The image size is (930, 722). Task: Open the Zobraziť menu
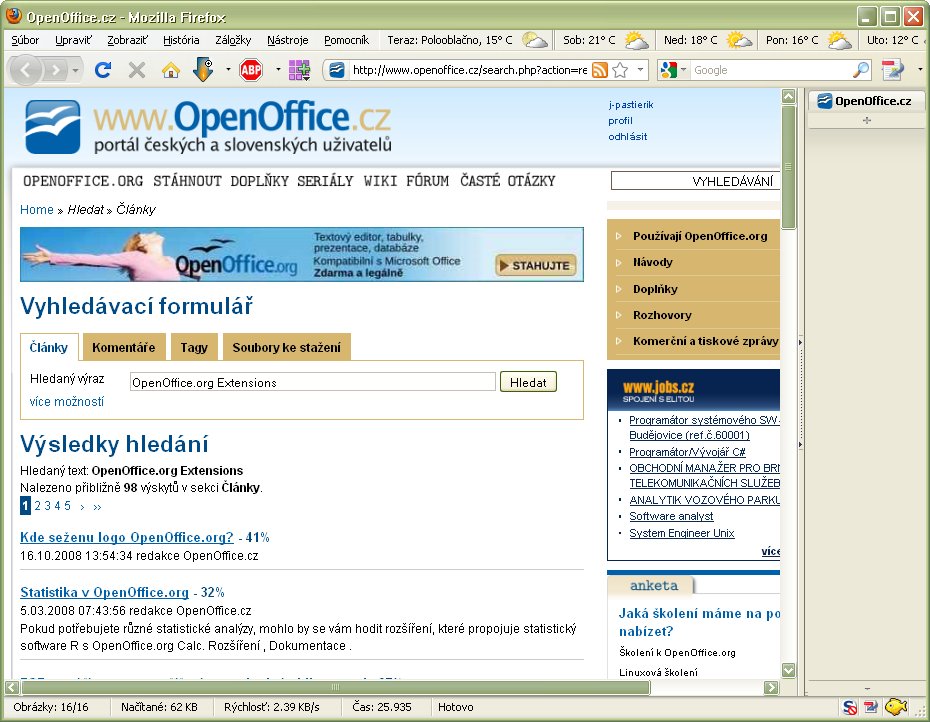point(128,40)
